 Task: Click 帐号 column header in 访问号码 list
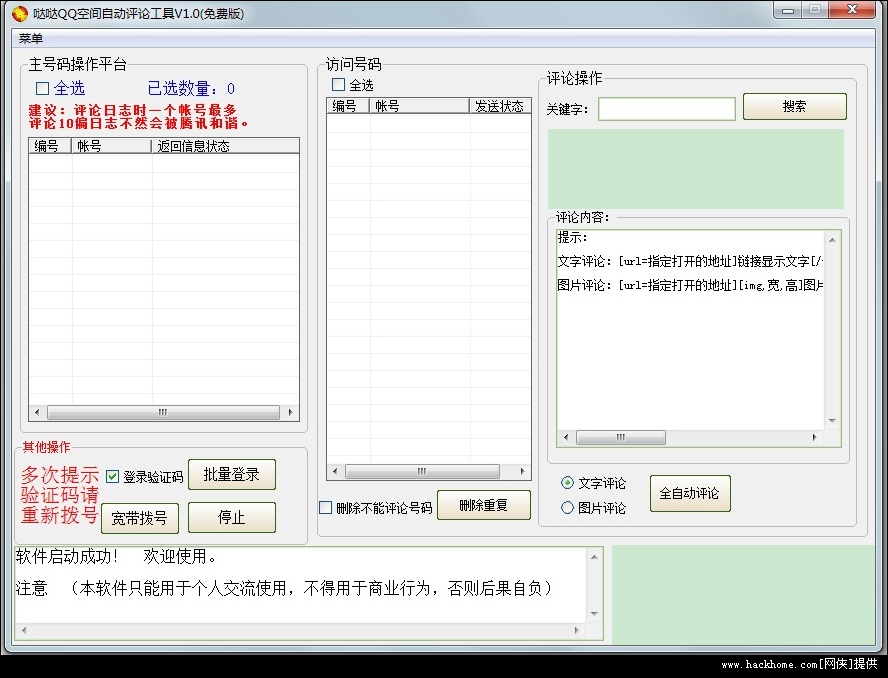(419, 106)
